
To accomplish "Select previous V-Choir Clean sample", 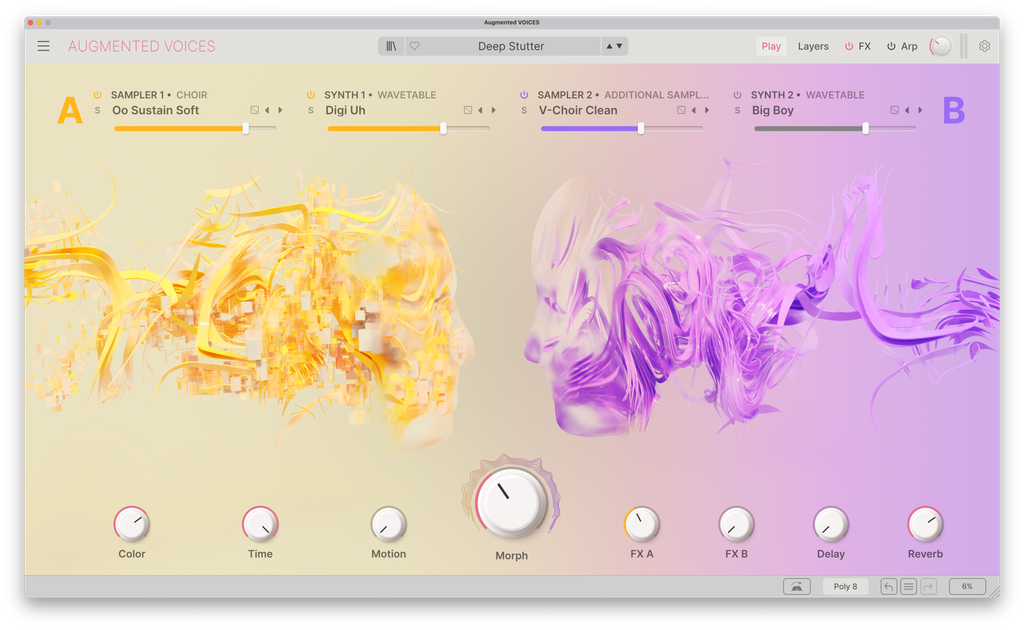I will 694,110.
